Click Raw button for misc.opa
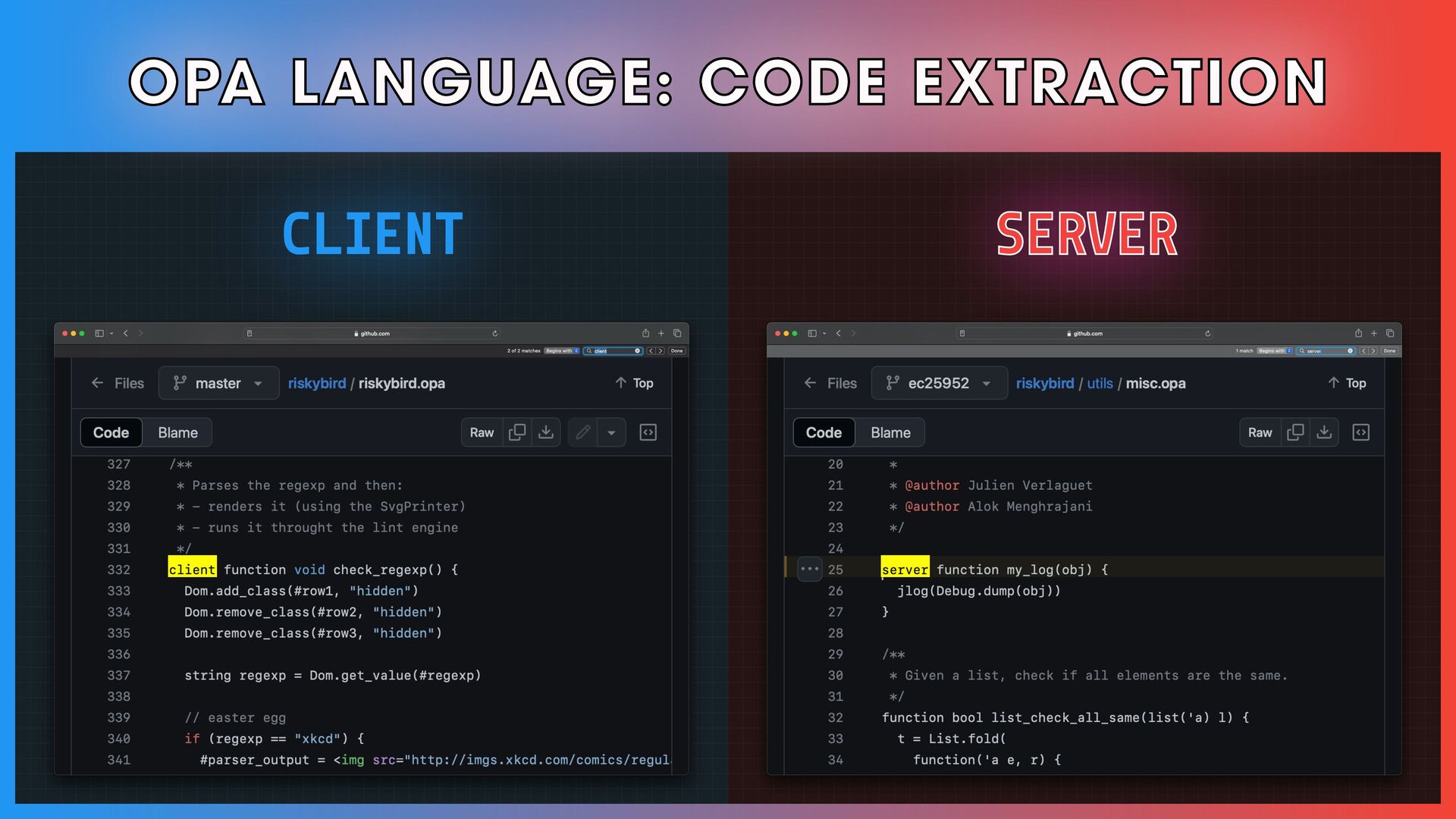 pyautogui.click(x=1260, y=432)
